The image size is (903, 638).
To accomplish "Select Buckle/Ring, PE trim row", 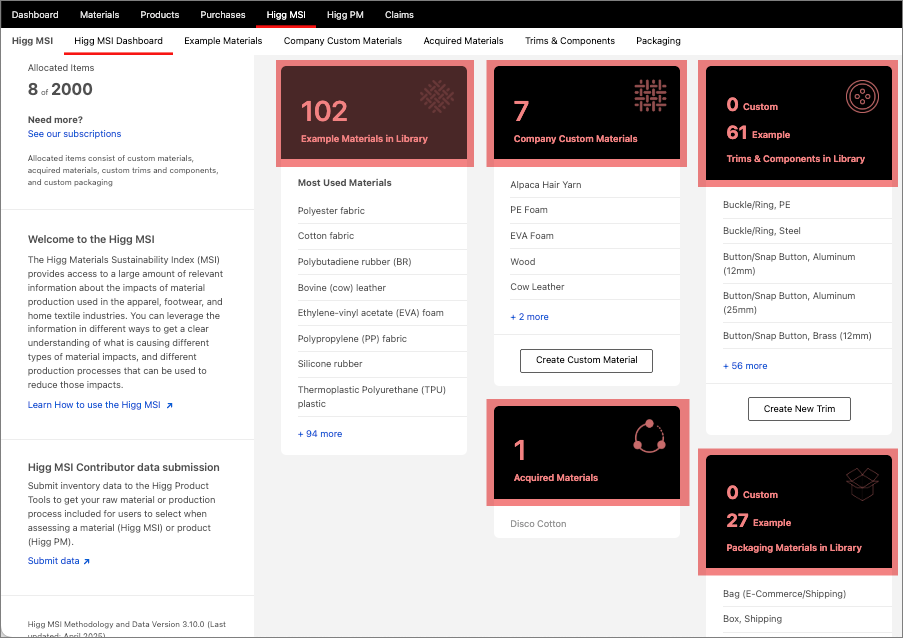I will (807, 205).
